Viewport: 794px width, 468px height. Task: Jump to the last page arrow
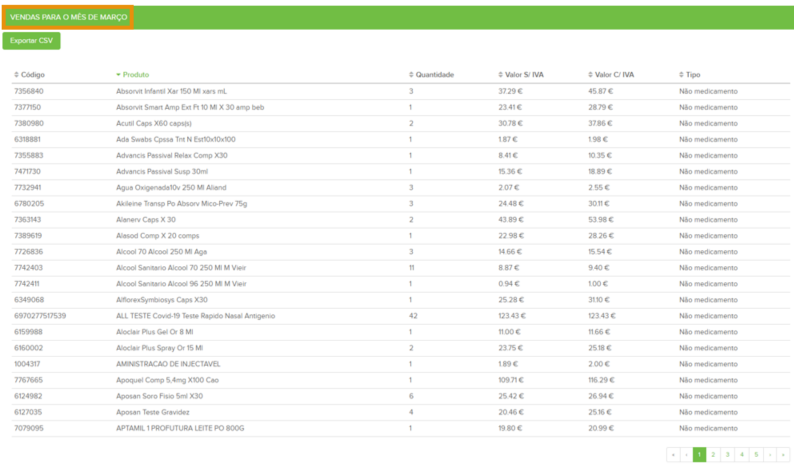(783, 455)
